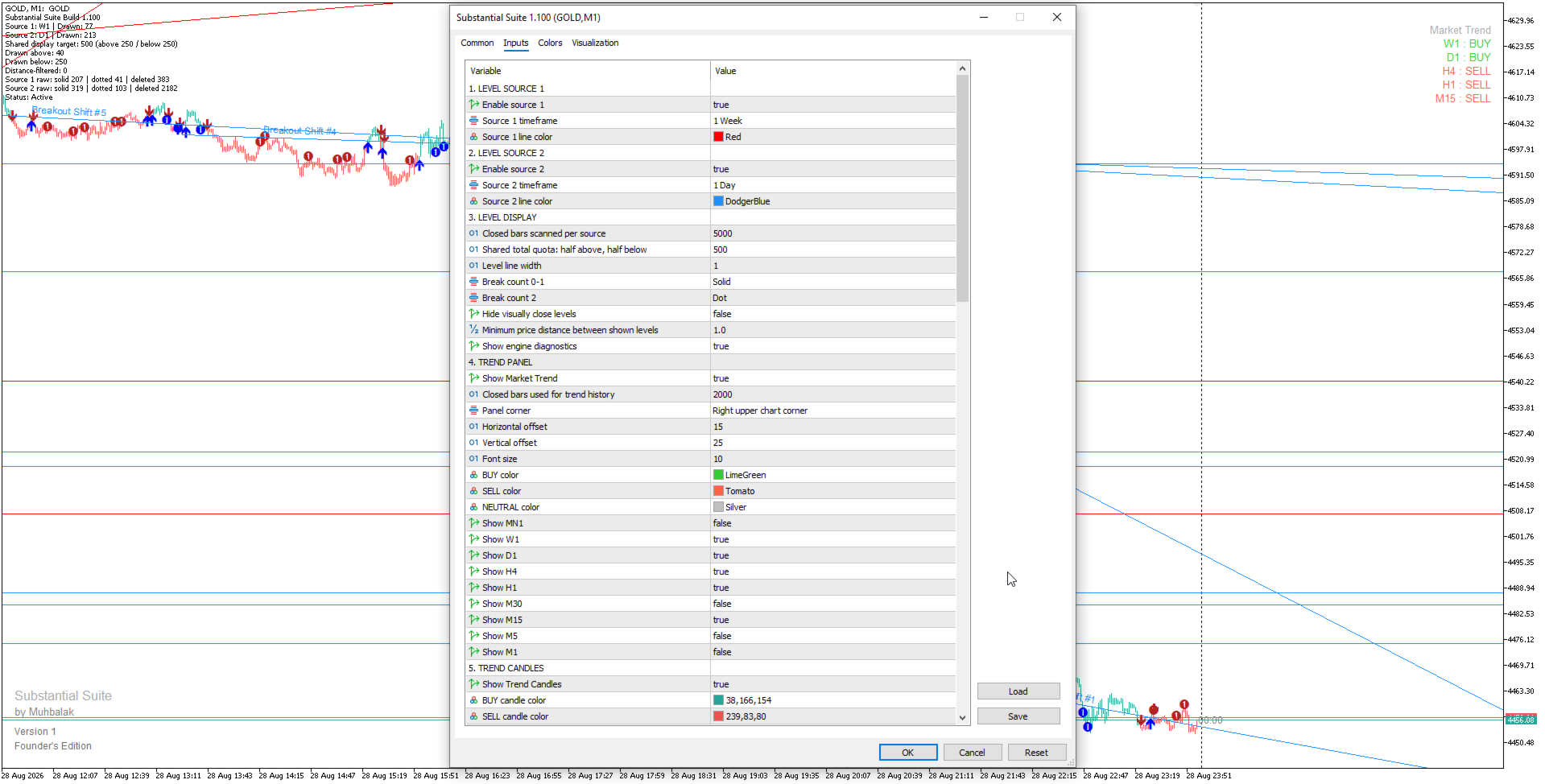This screenshot has height=784, width=1545.
Task: Pick the DodgerBlue source 2 color swatch
Action: tap(718, 201)
